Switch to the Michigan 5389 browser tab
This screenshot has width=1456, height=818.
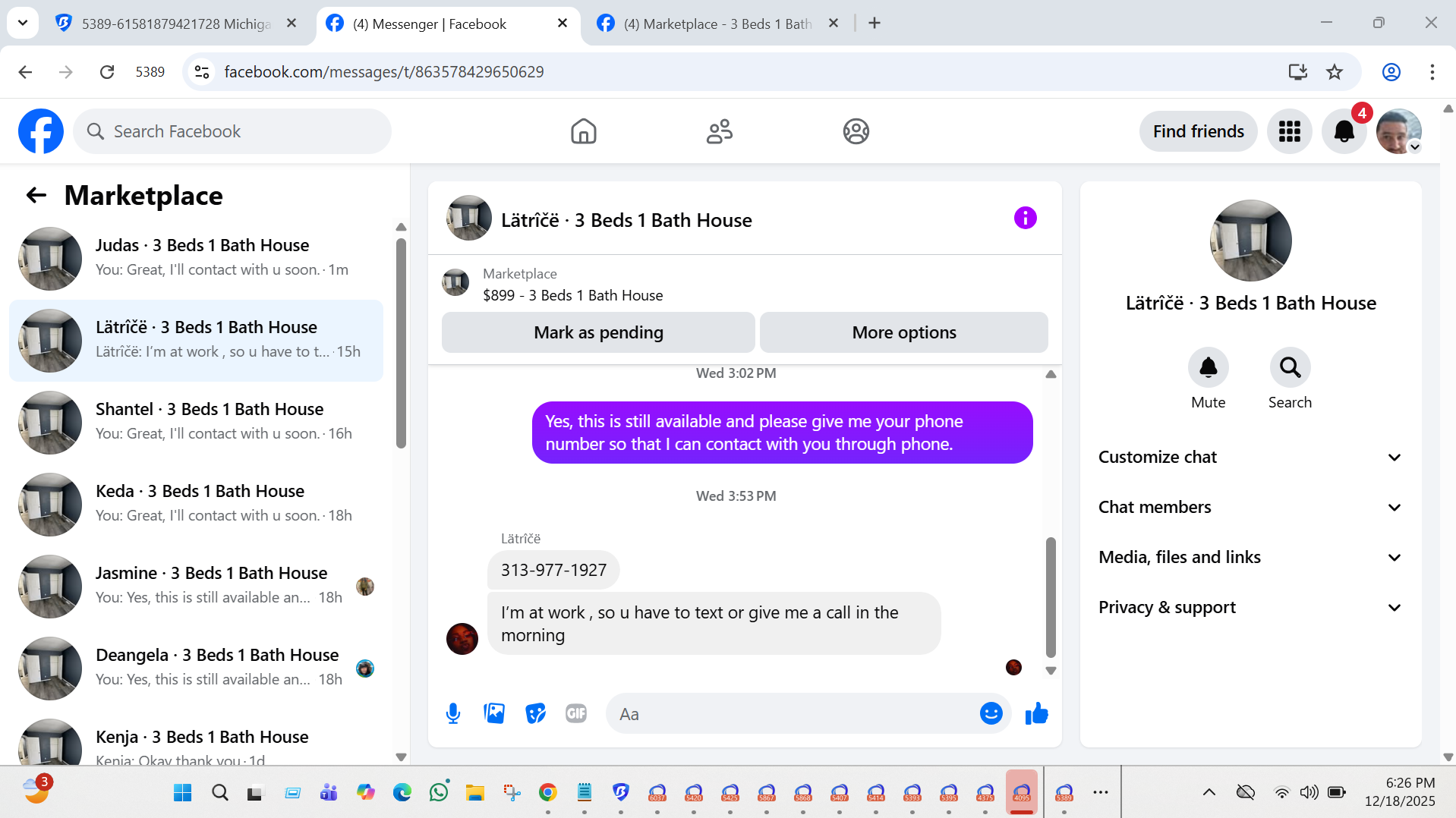(176, 24)
